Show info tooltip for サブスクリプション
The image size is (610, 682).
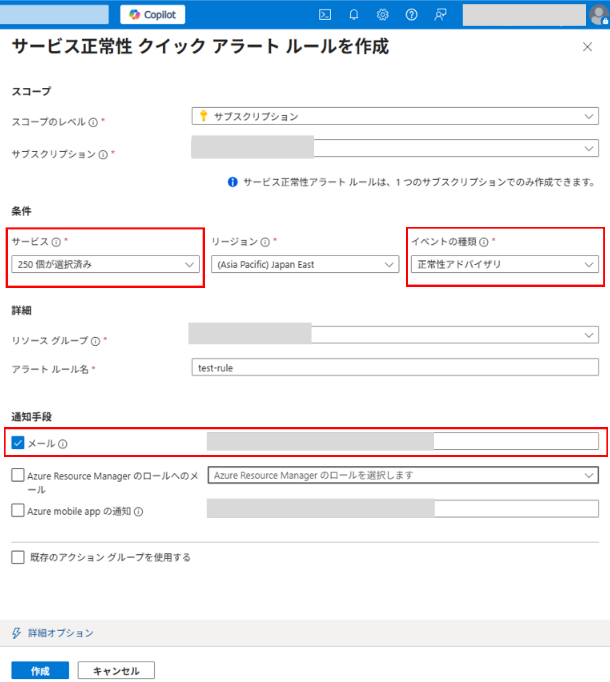(103, 154)
